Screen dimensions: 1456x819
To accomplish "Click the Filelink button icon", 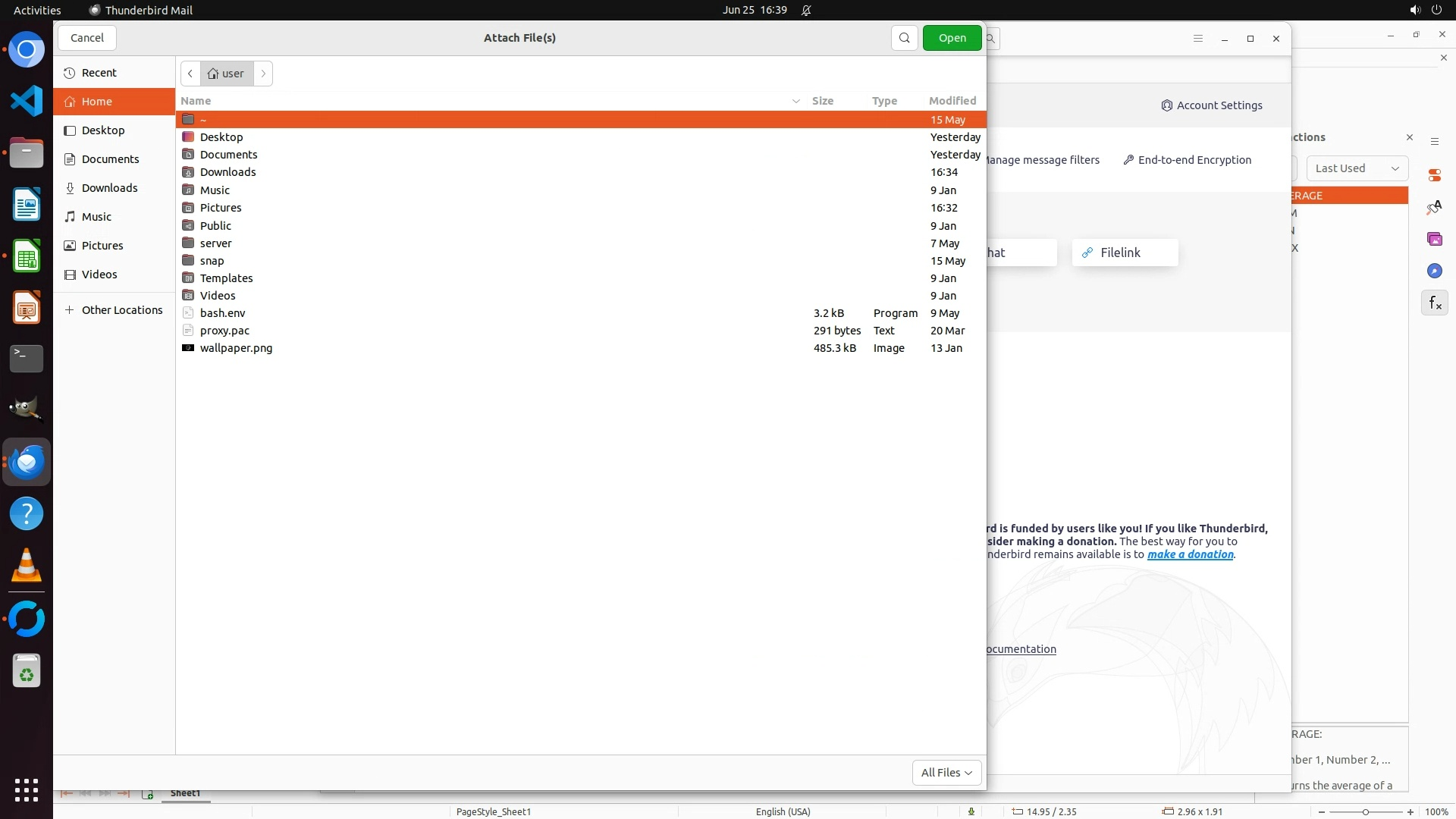I will [x=1087, y=253].
